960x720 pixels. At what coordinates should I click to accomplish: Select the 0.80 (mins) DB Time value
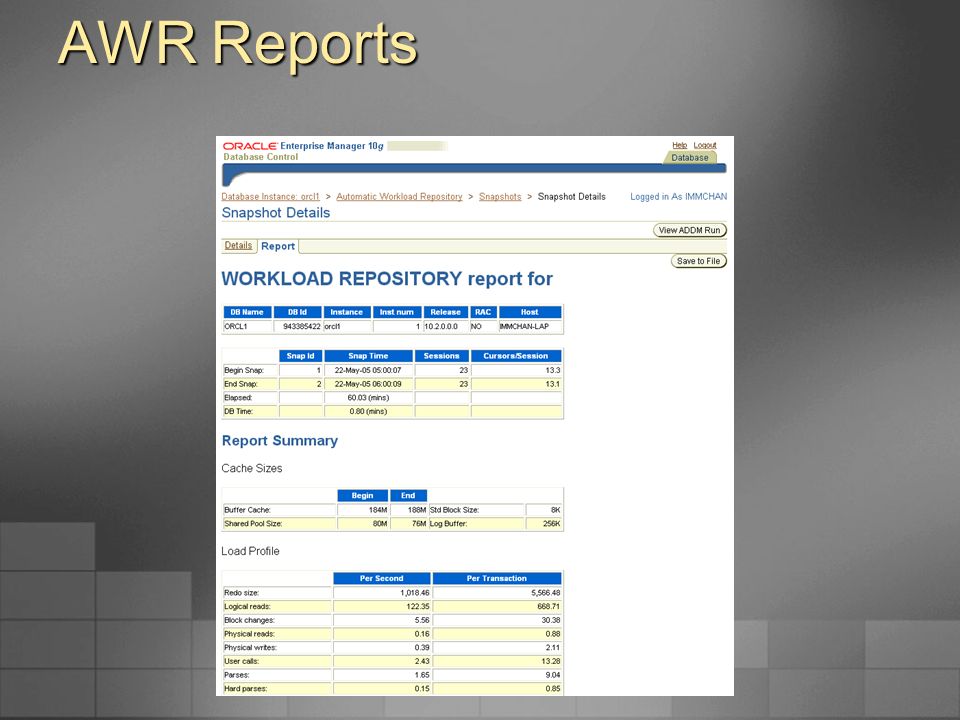[369, 411]
